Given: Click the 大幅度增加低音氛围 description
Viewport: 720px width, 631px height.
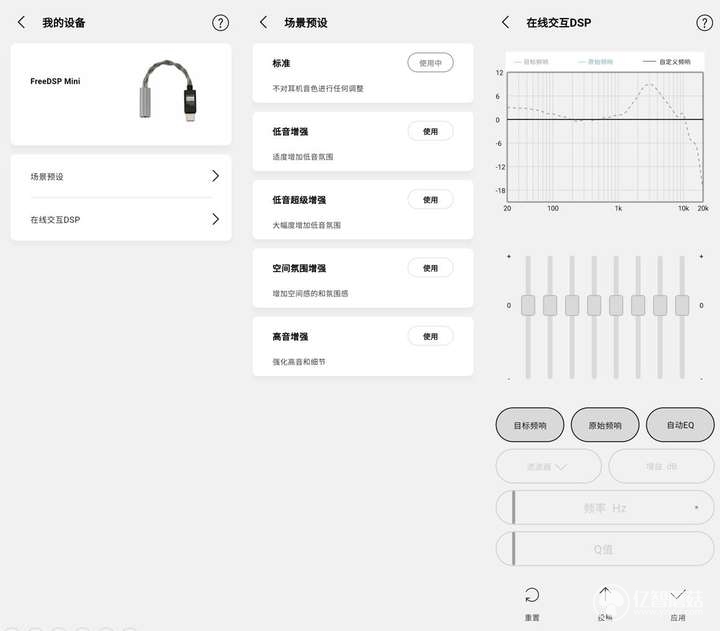Looking at the screenshot, I should click(x=306, y=225).
